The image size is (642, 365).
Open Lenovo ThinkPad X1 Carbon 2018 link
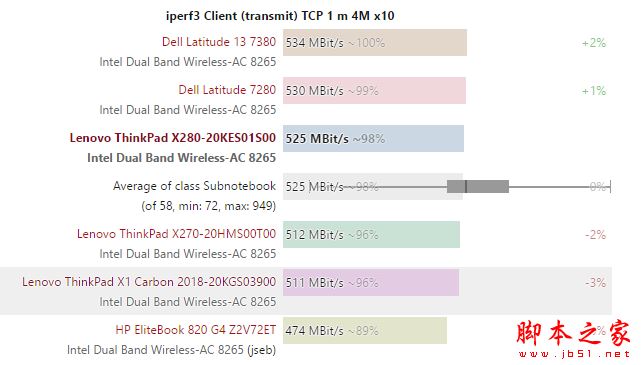[149, 282]
